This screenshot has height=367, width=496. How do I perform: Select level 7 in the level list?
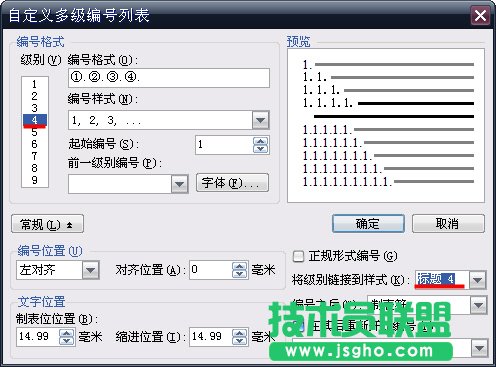click(x=35, y=156)
